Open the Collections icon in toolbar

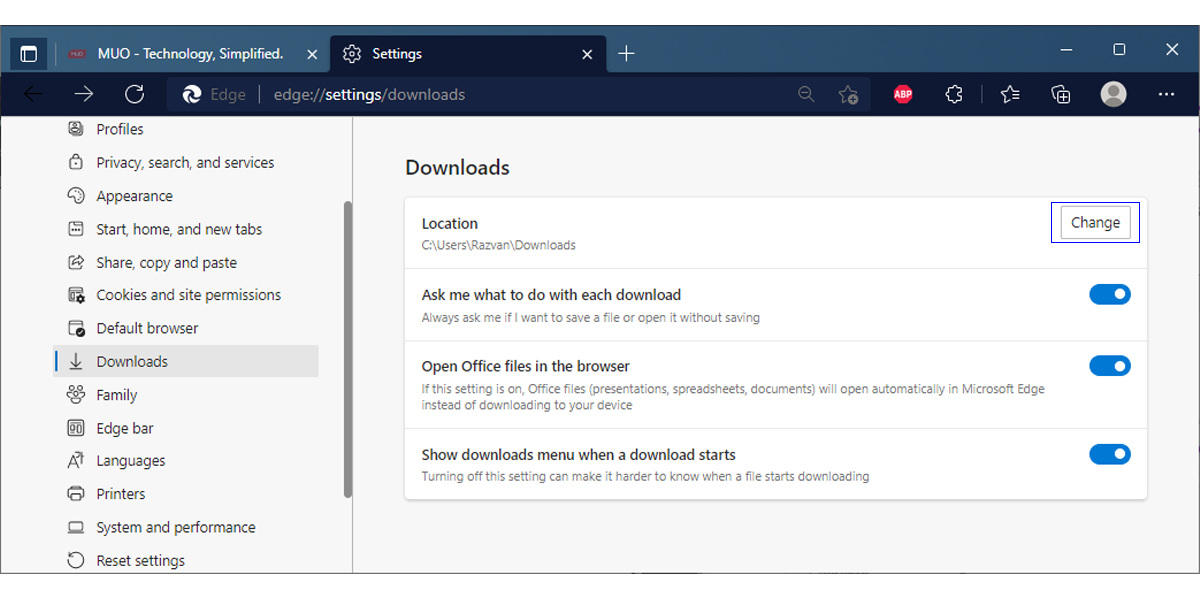pyautogui.click(x=1060, y=94)
